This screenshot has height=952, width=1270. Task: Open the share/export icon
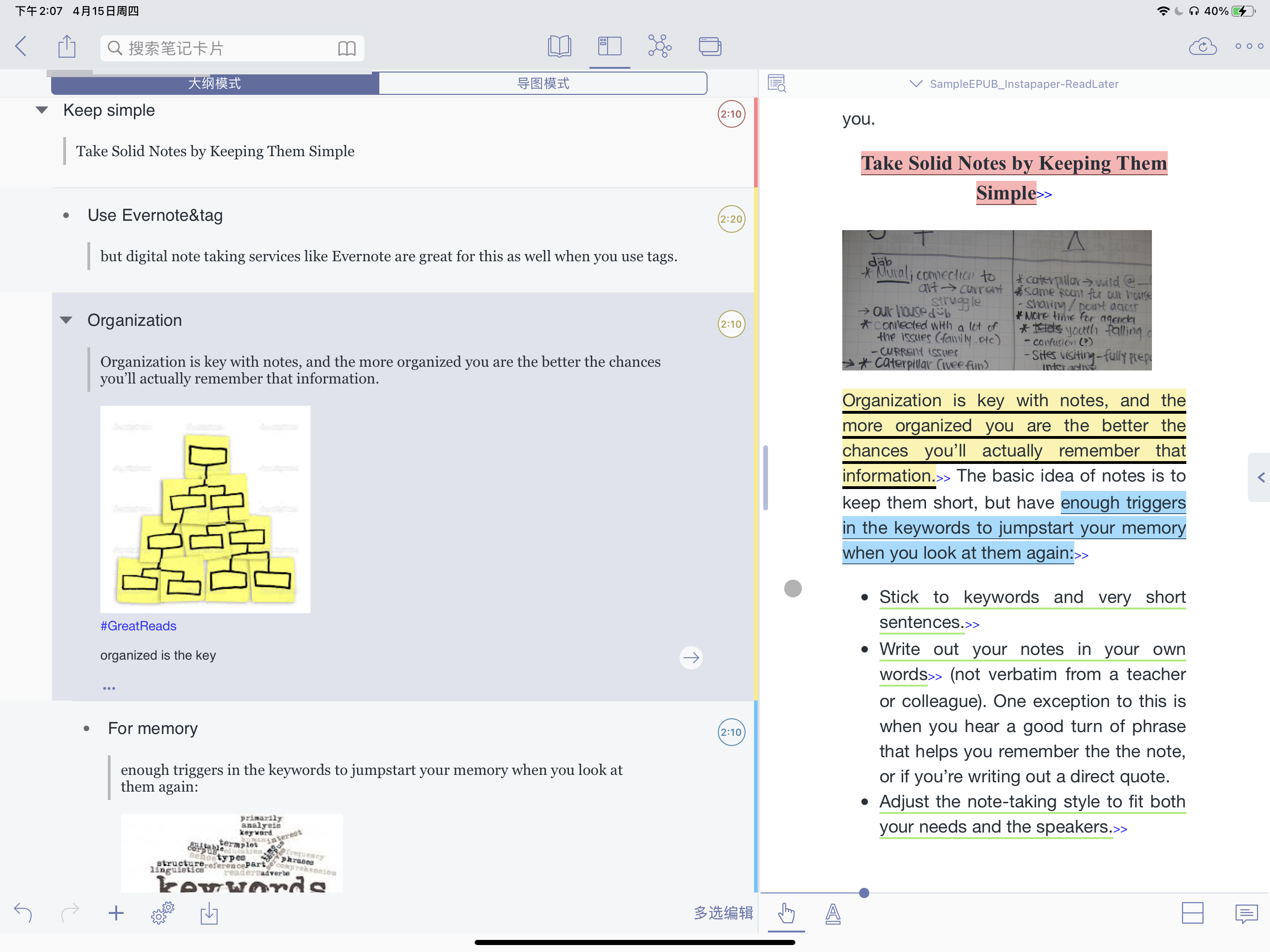(67, 46)
